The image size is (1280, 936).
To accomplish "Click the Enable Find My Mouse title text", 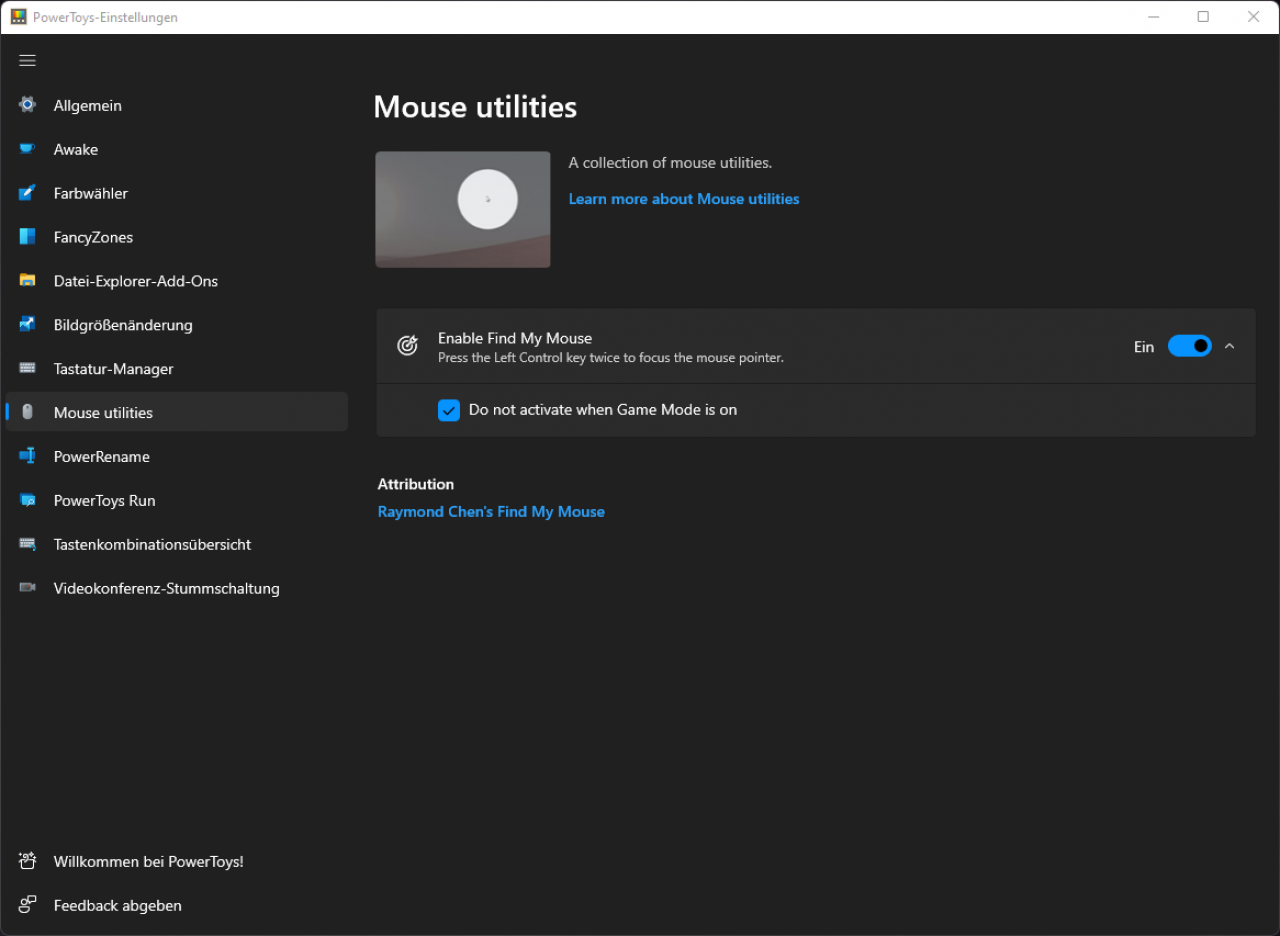I will pos(515,338).
